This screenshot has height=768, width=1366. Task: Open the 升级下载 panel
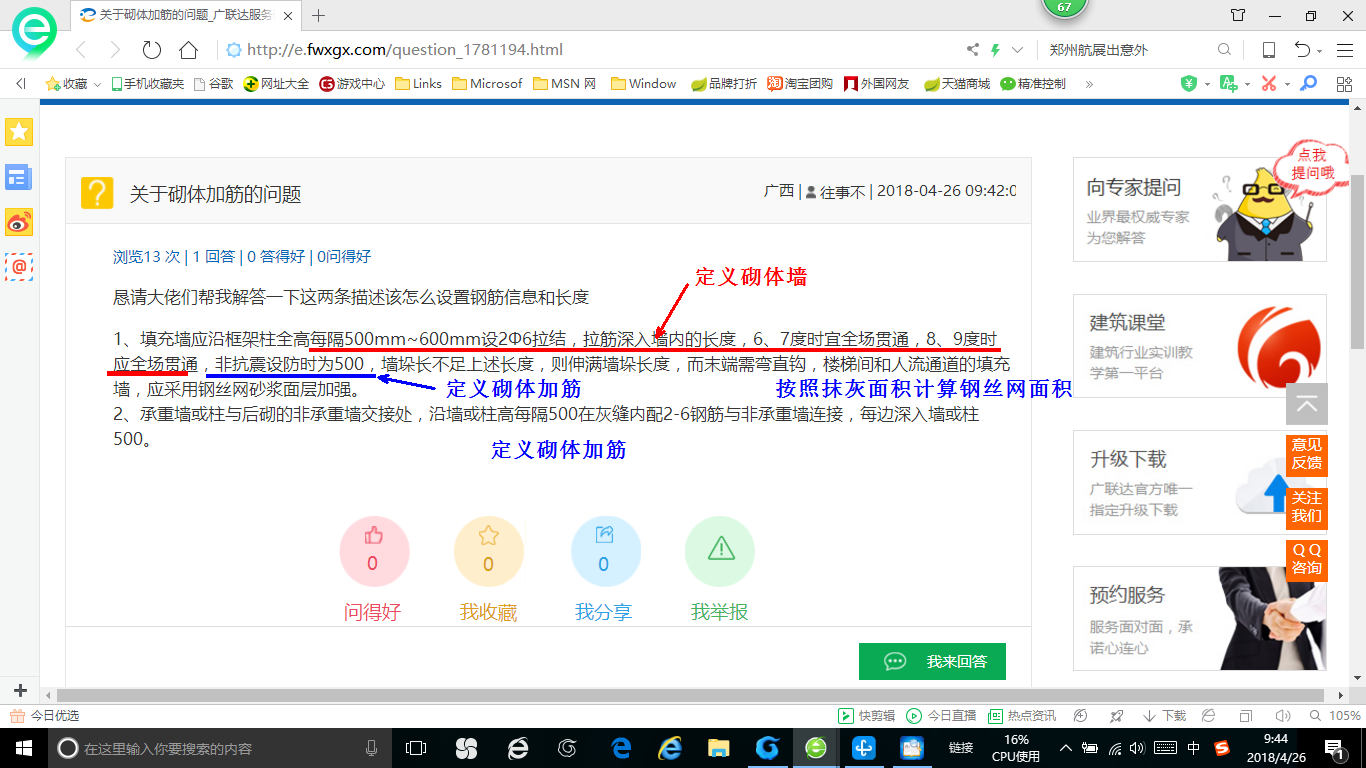(1200, 482)
